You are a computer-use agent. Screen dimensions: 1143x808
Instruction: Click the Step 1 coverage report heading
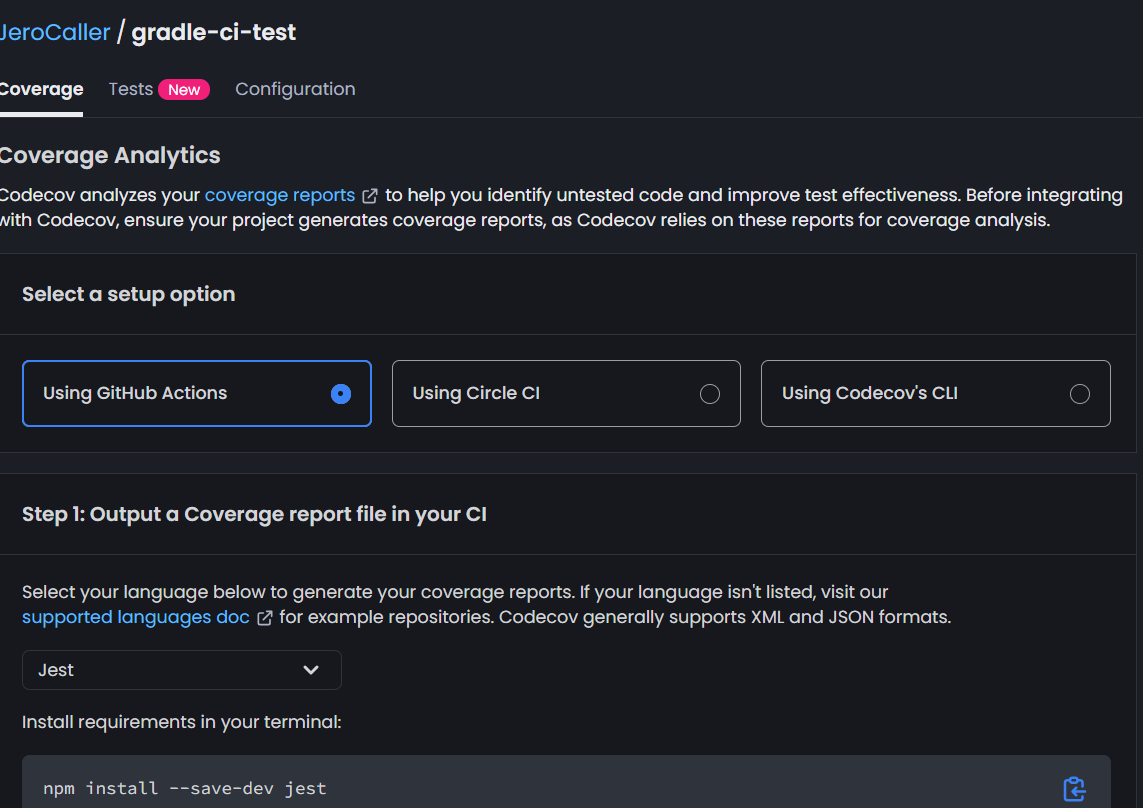coord(254,514)
